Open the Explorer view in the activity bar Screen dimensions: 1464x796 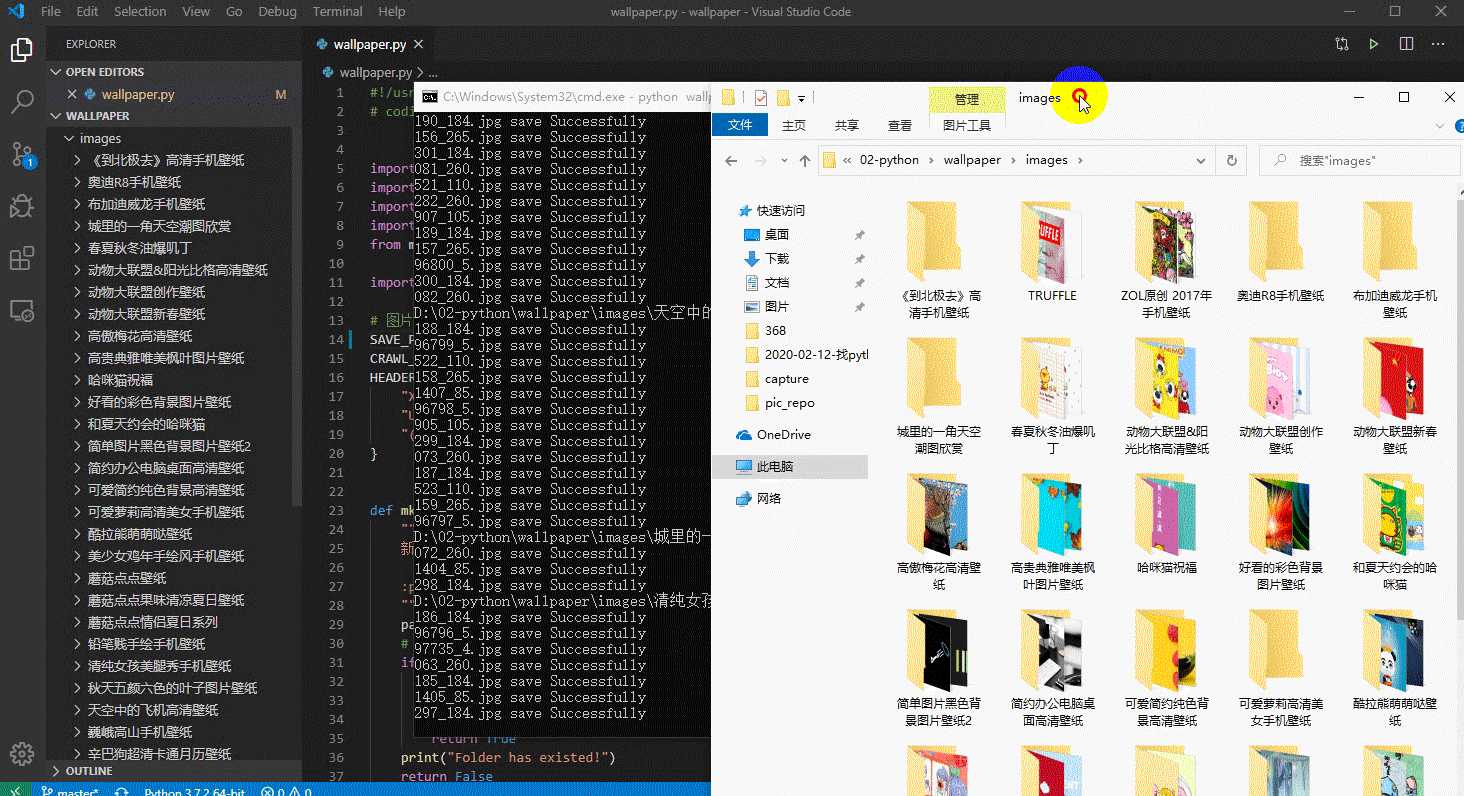[x=22, y=50]
